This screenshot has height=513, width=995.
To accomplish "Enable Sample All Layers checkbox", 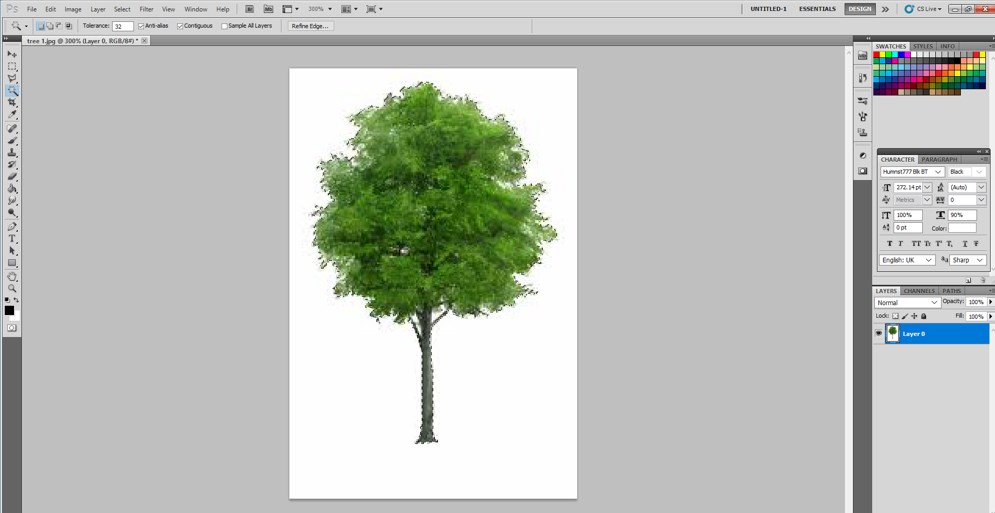I will [224, 26].
